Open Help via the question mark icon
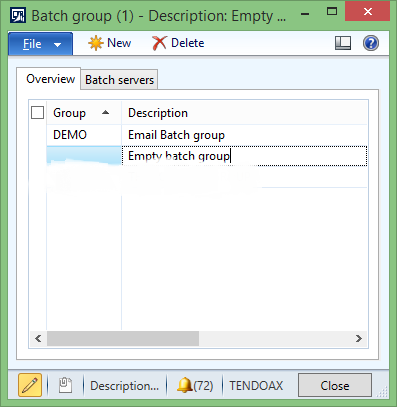The width and height of the screenshot is (397, 407). click(x=371, y=43)
